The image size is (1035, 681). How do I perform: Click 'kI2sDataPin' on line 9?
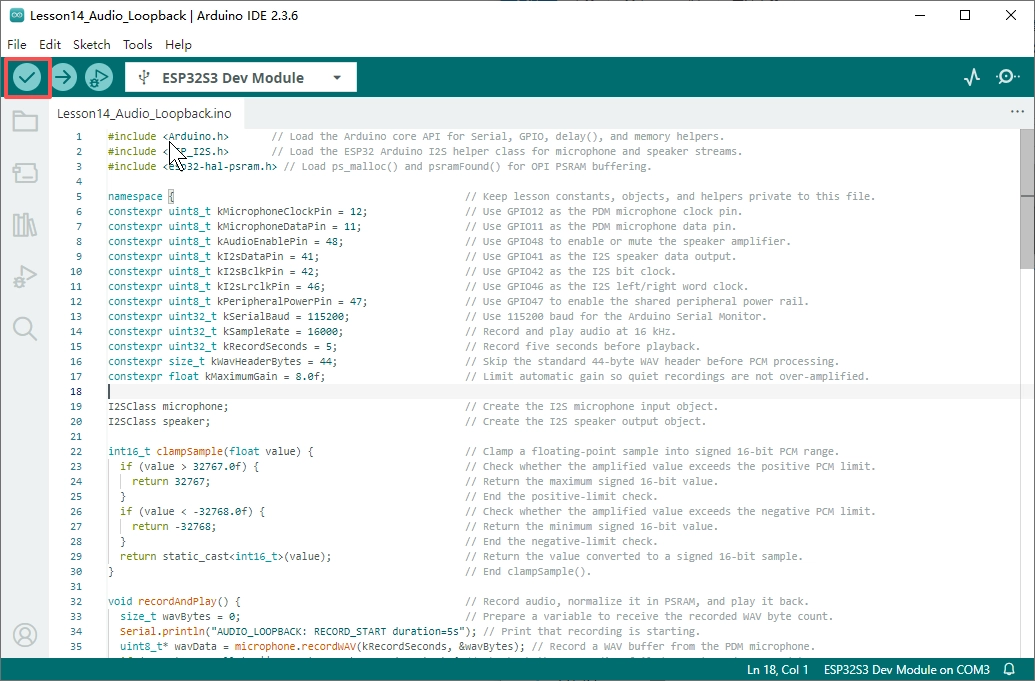coord(250,257)
